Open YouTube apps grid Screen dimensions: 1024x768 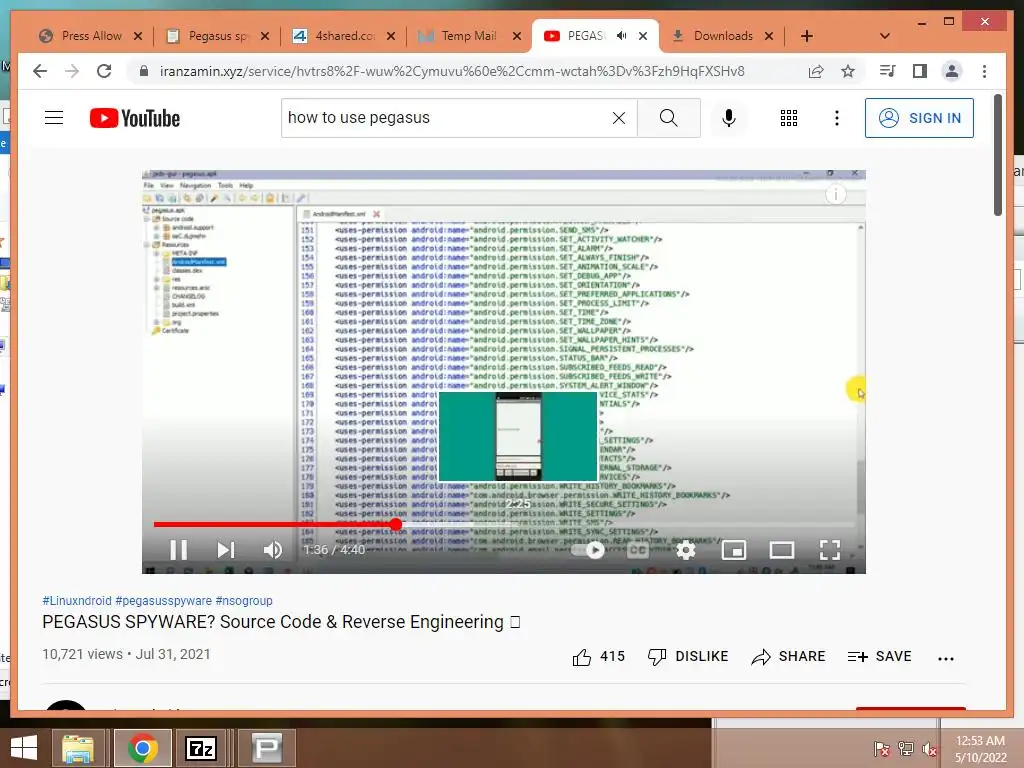click(x=789, y=118)
